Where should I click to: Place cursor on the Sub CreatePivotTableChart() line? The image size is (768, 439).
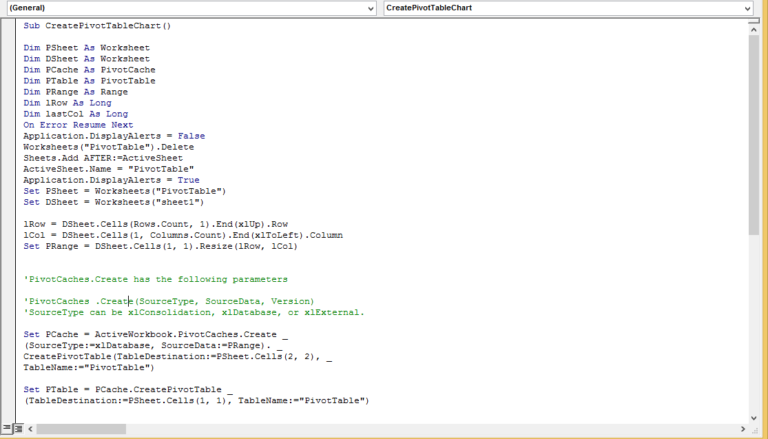pos(97,25)
